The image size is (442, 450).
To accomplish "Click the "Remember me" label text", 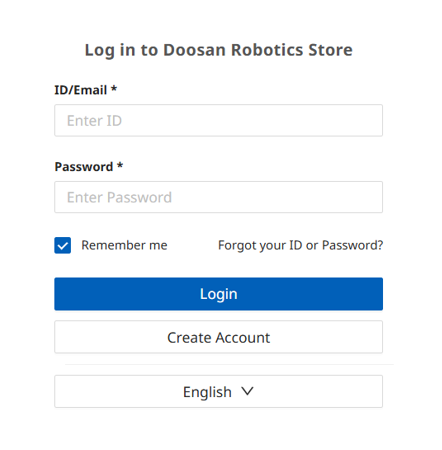I will tap(124, 245).
